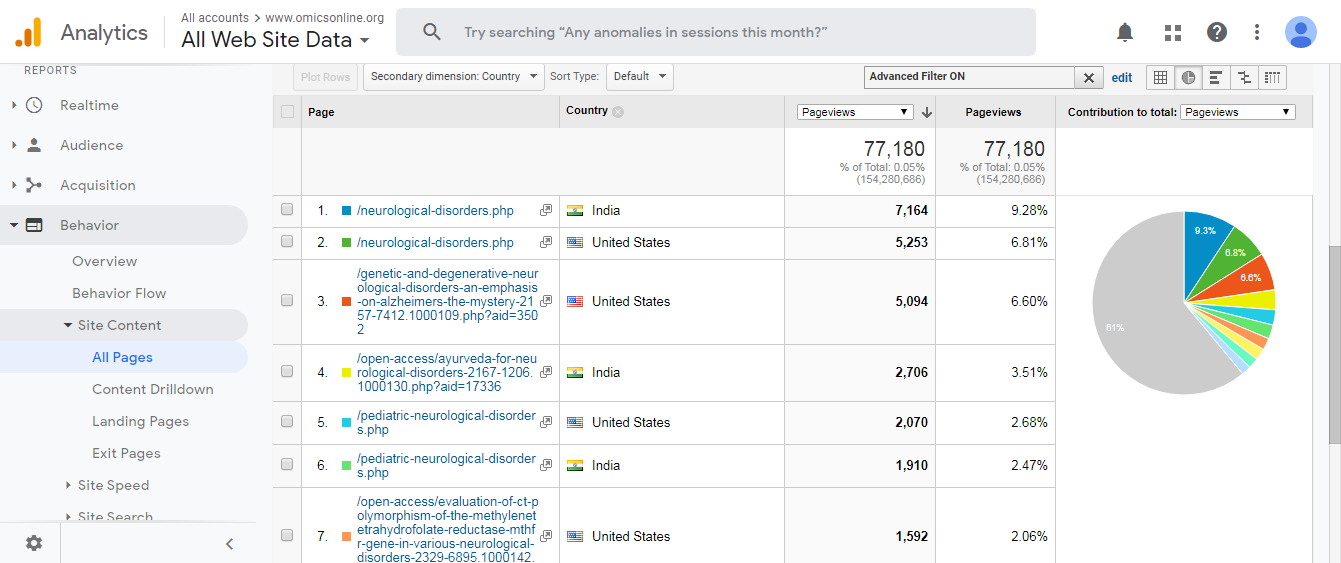The image size is (1341, 563).
Task: Open the admin settings gear
Action: 34,543
